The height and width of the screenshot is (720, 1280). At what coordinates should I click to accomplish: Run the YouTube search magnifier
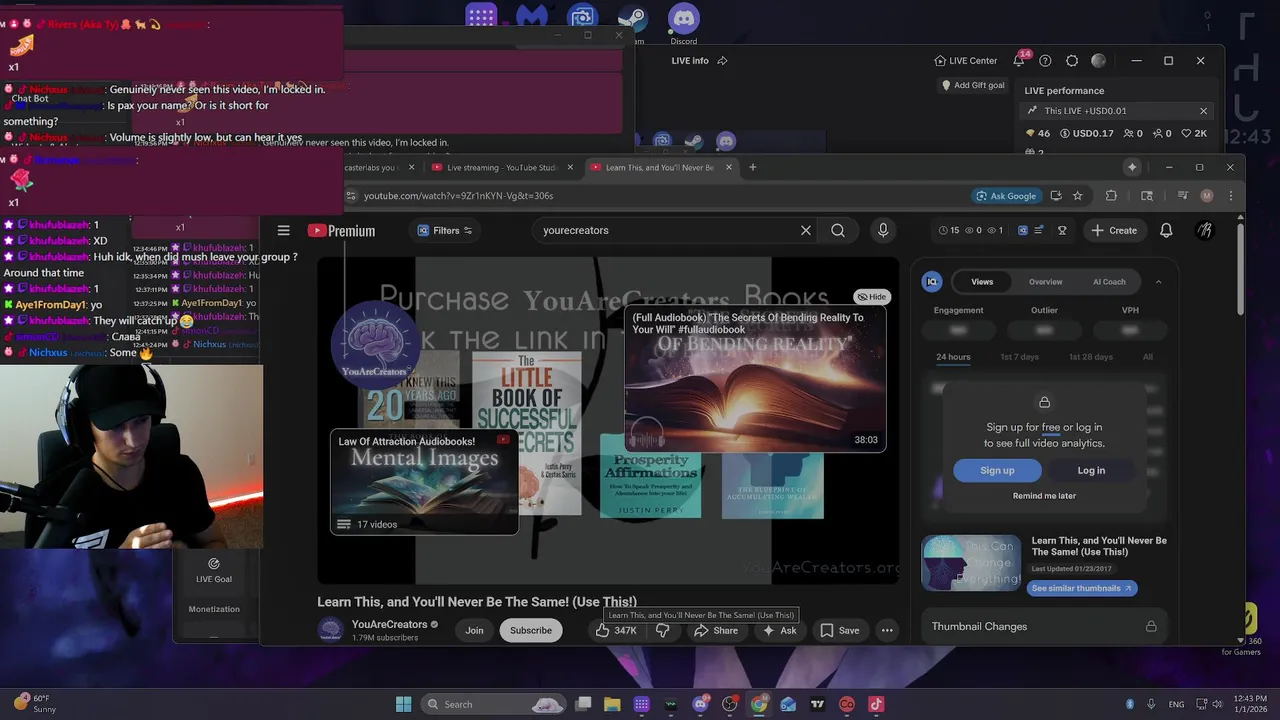(x=838, y=230)
